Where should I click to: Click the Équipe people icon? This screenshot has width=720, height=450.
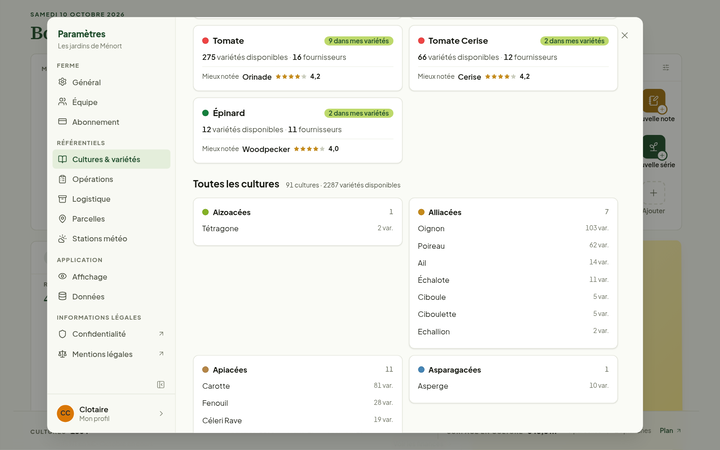pyautogui.click(x=62, y=102)
